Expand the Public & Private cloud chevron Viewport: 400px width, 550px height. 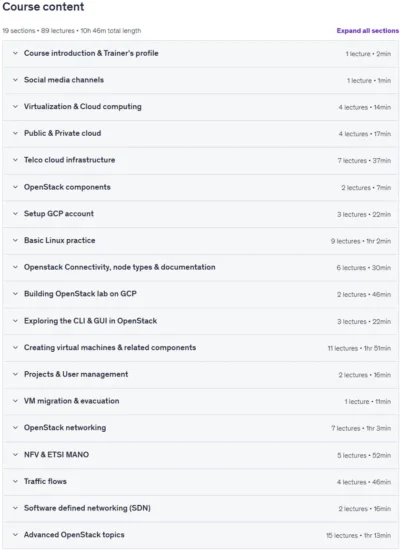coord(15,133)
